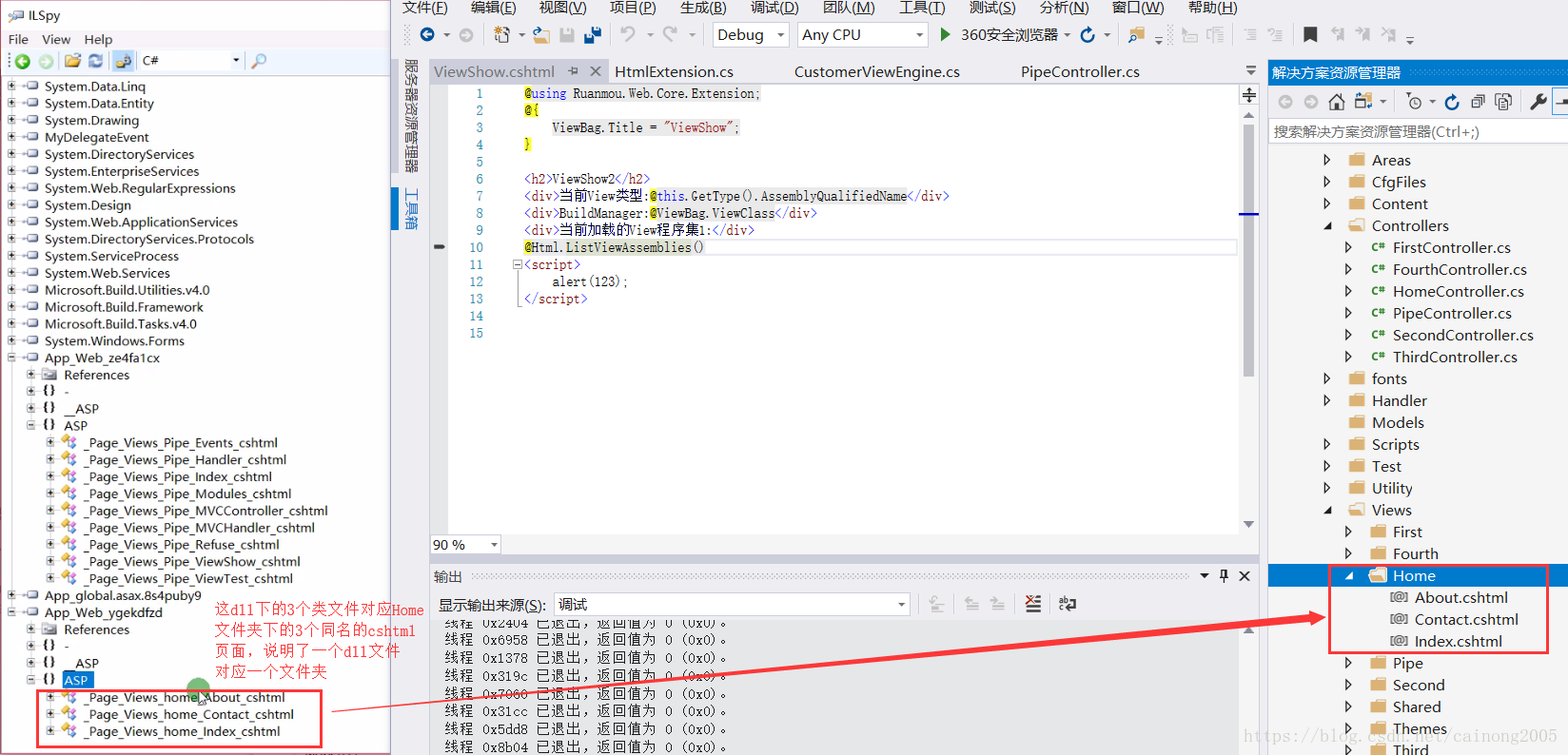Screen dimensions: 1568x755
Task: Click the Refresh icon in Solution Explorer toolbar
Action: point(1452,102)
